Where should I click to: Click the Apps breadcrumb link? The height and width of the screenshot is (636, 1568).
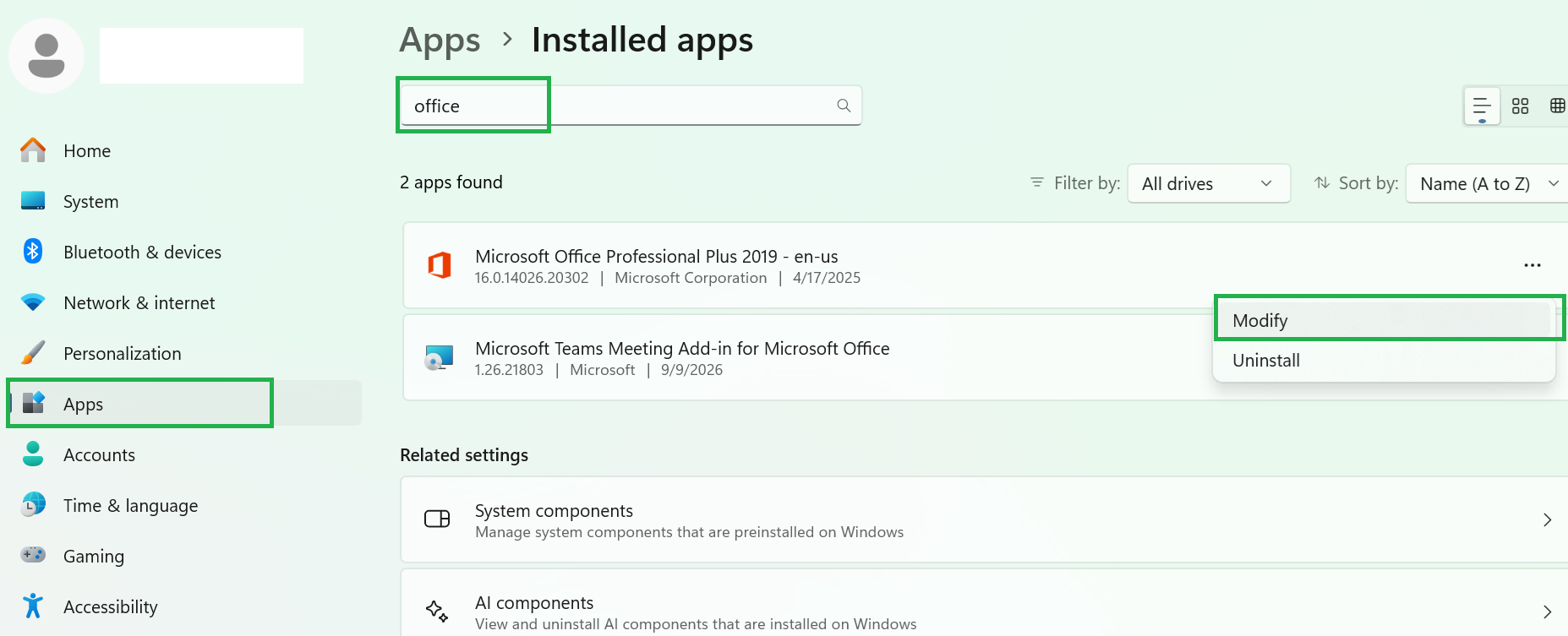(x=440, y=40)
